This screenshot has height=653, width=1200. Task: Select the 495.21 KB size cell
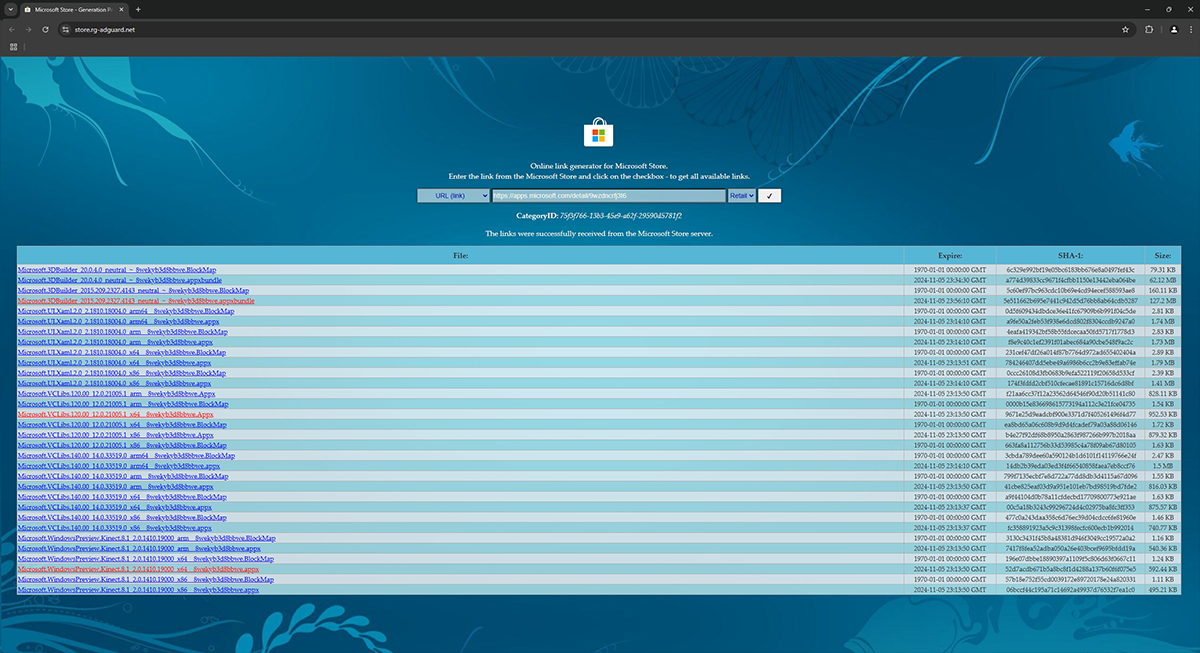[x=1164, y=590]
